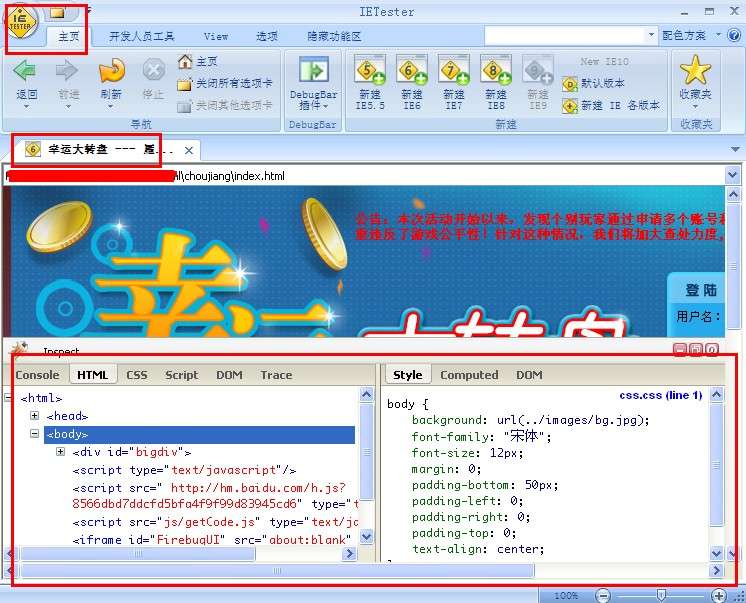
Task: Open the View ribbon tab
Action: pos(216,36)
